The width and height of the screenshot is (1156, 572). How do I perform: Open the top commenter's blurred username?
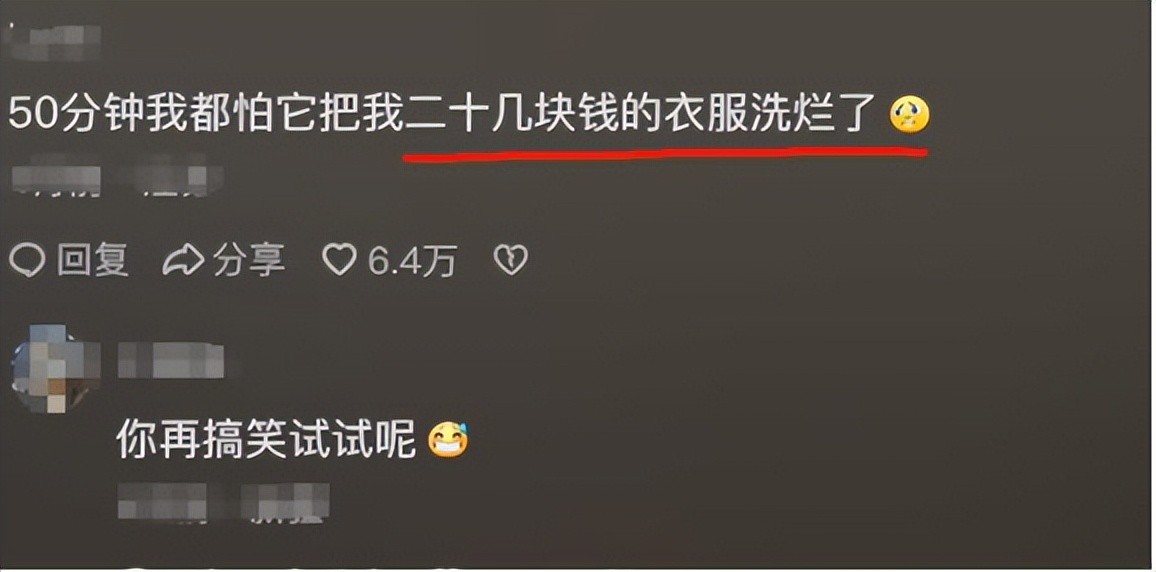click(x=52, y=41)
